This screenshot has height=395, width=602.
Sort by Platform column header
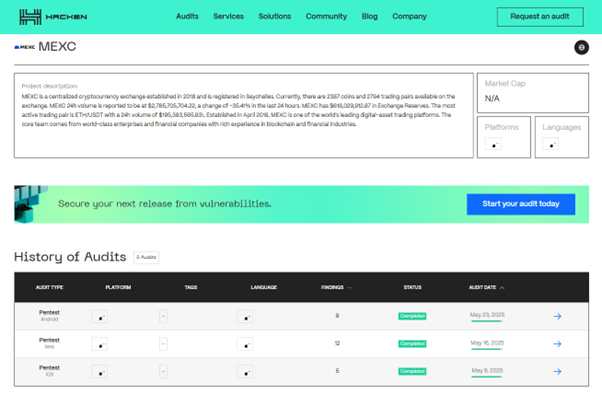point(118,287)
